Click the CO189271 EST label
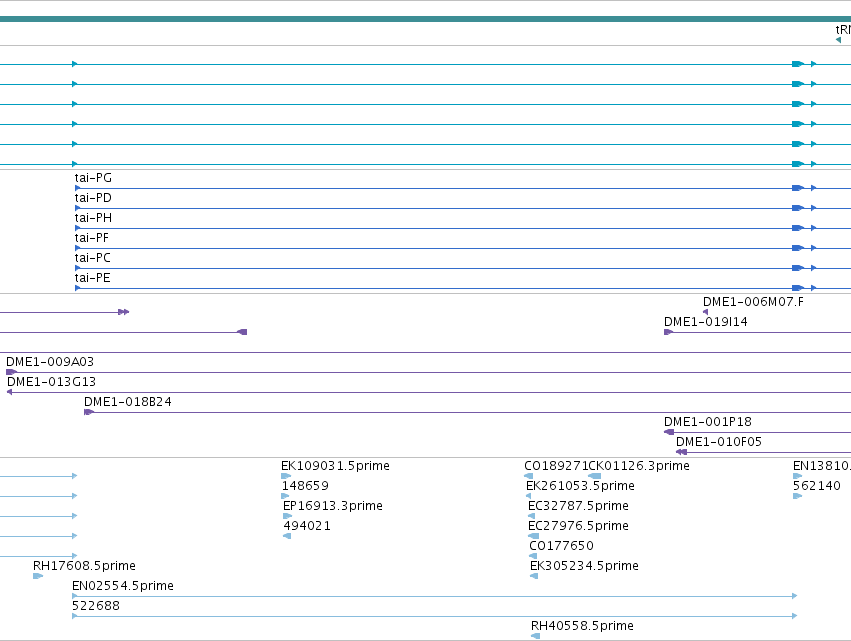 pyautogui.click(x=556, y=466)
